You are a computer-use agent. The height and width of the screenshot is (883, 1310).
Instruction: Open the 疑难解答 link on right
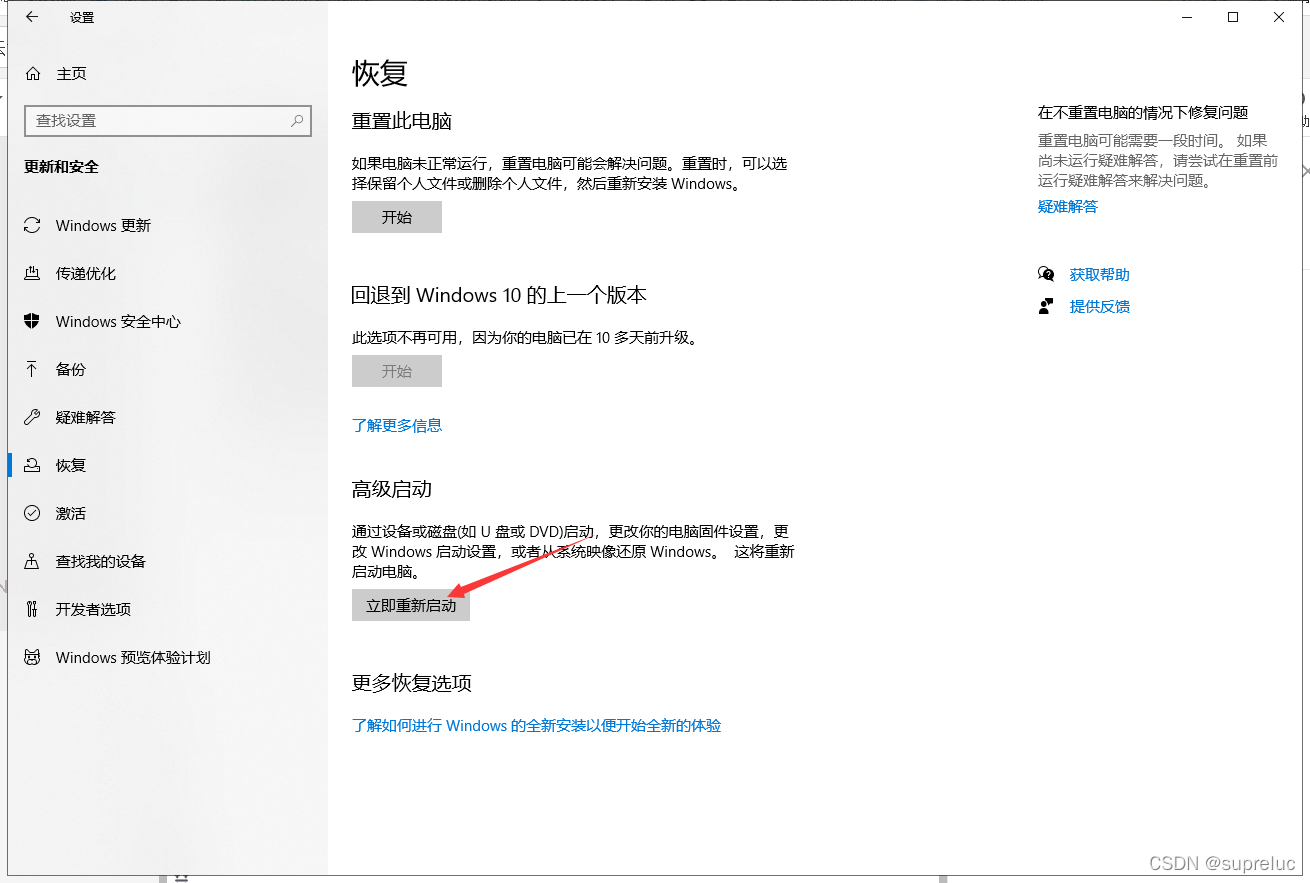point(1068,207)
